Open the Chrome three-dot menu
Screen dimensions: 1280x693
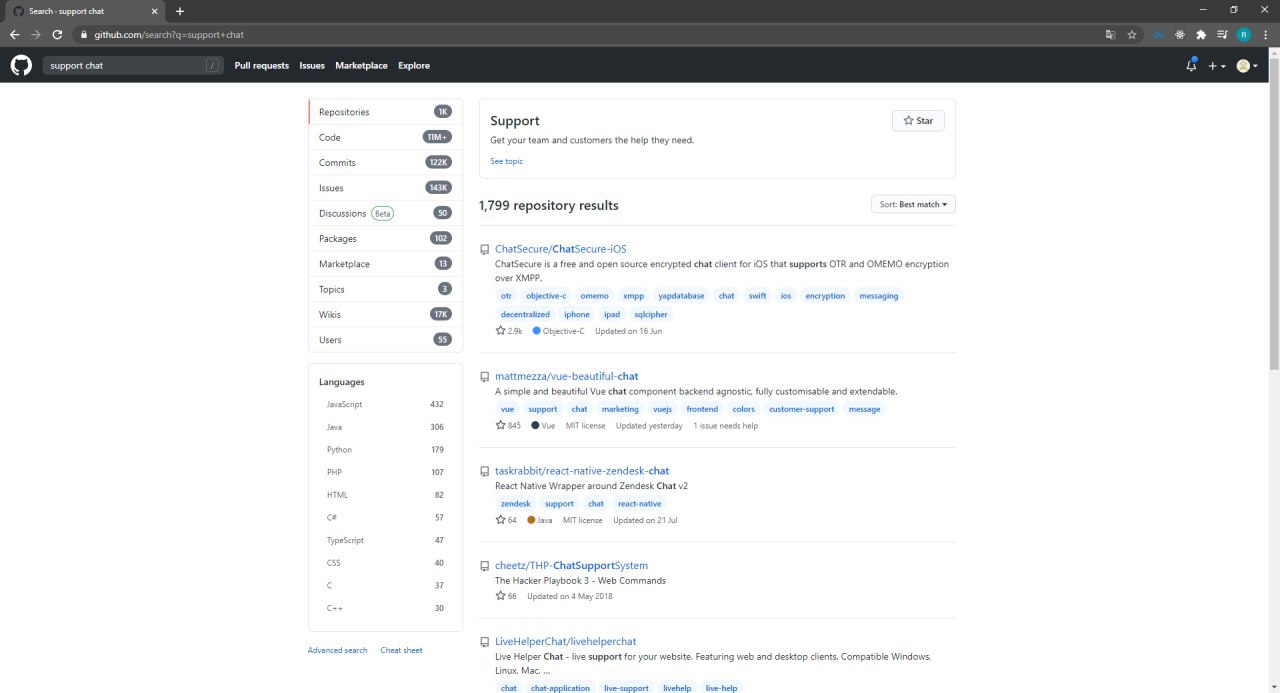click(1266, 34)
